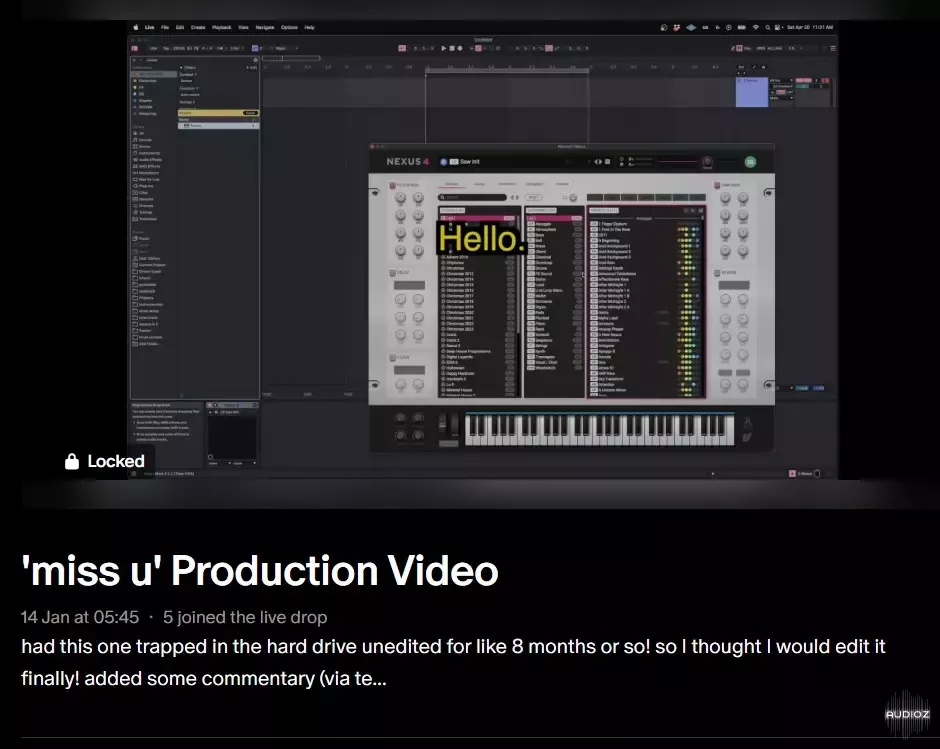The width and height of the screenshot is (940, 749).
Task: Click the hamburger icon at Live's top right
Action: (833, 49)
